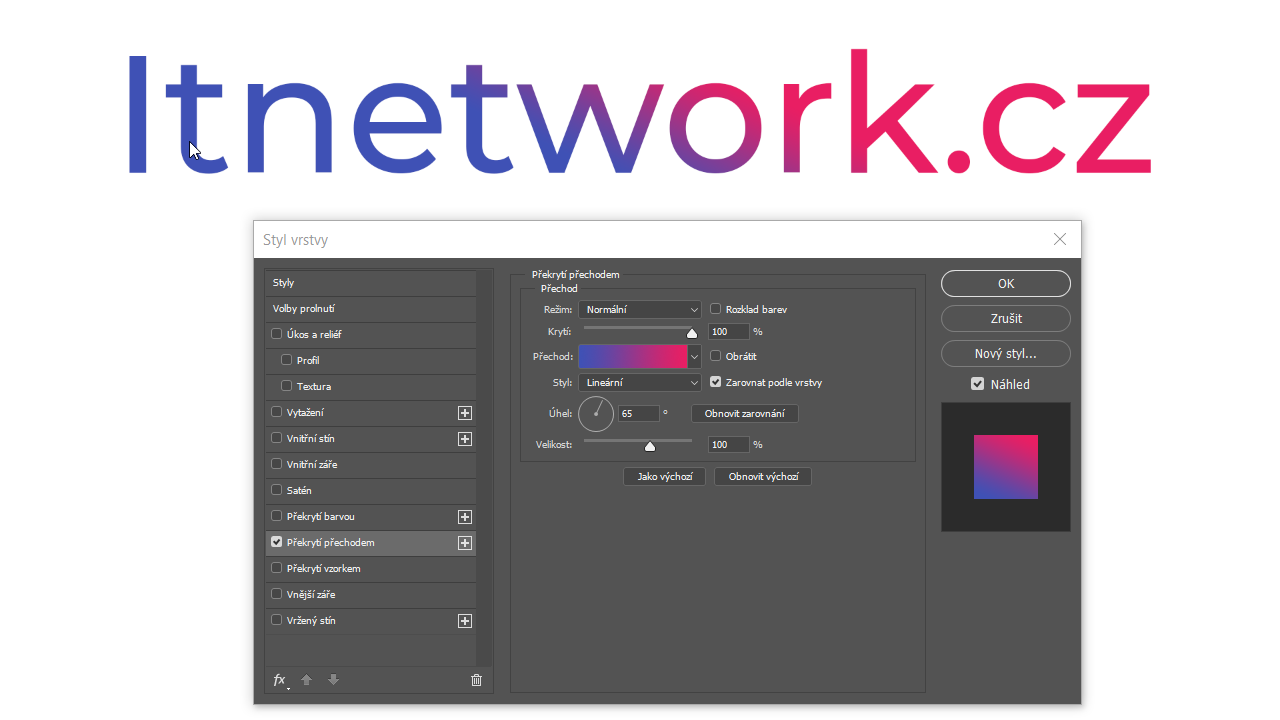The height and width of the screenshot is (720, 1280).
Task: Uncheck the Překrytí přechodem checkbox
Action: (x=277, y=542)
